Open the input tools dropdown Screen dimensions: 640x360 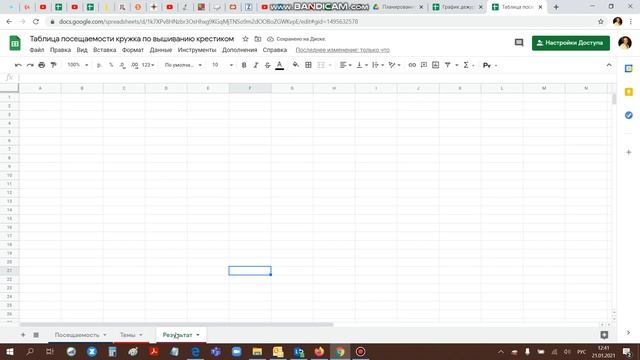tap(489, 65)
